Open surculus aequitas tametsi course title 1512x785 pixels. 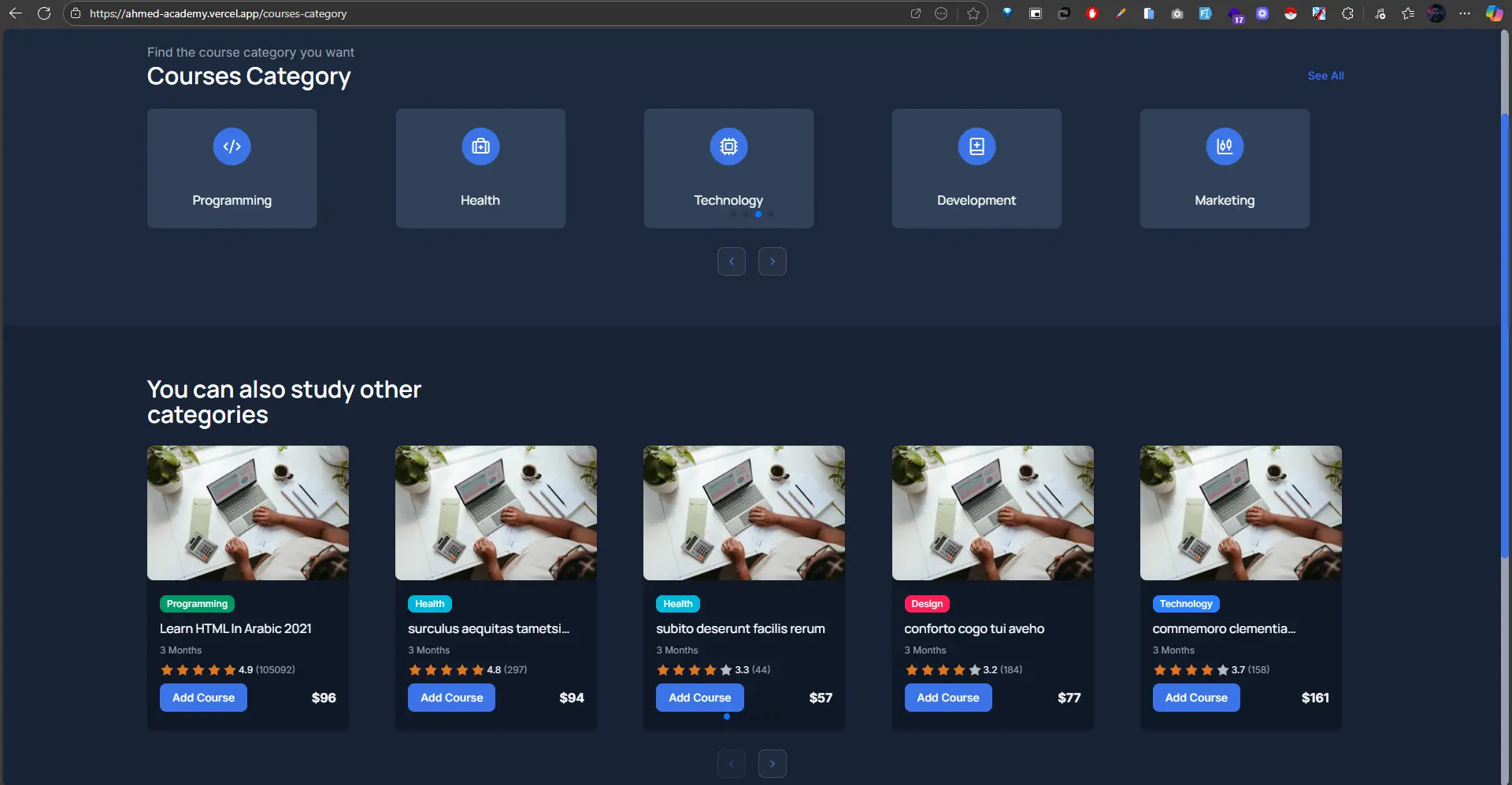coord(488,628)
